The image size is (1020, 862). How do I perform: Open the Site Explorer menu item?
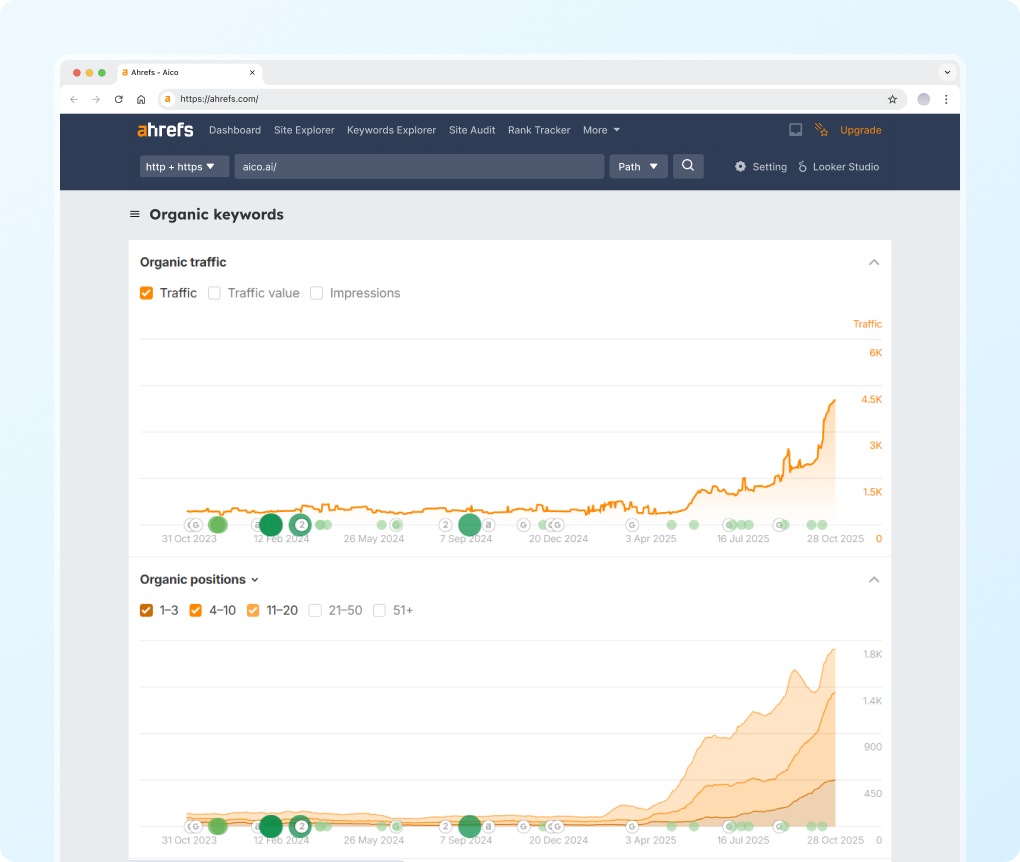303,130
